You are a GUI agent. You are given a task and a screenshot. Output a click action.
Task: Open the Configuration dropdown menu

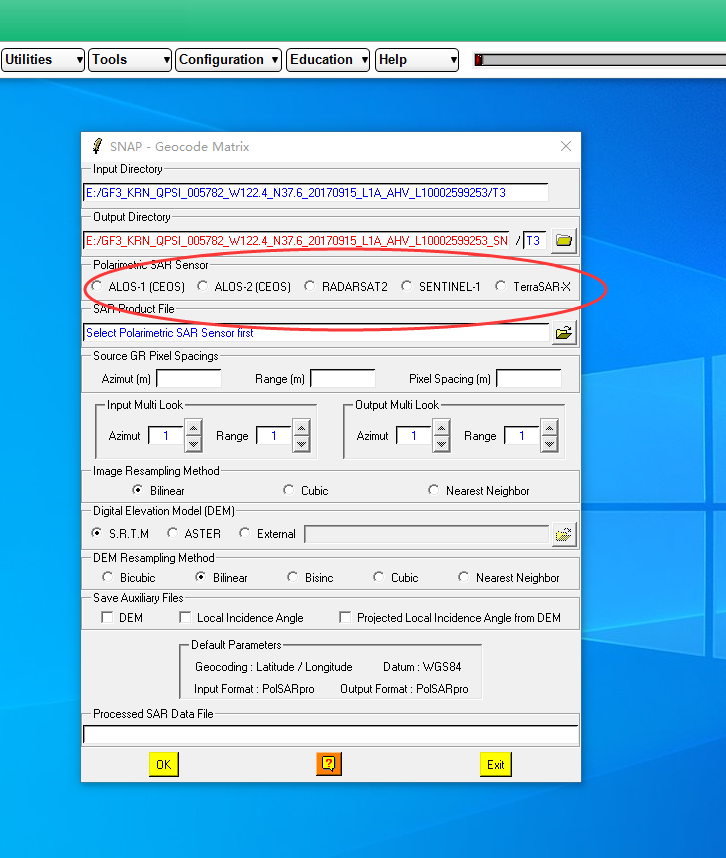coord(228,60)
